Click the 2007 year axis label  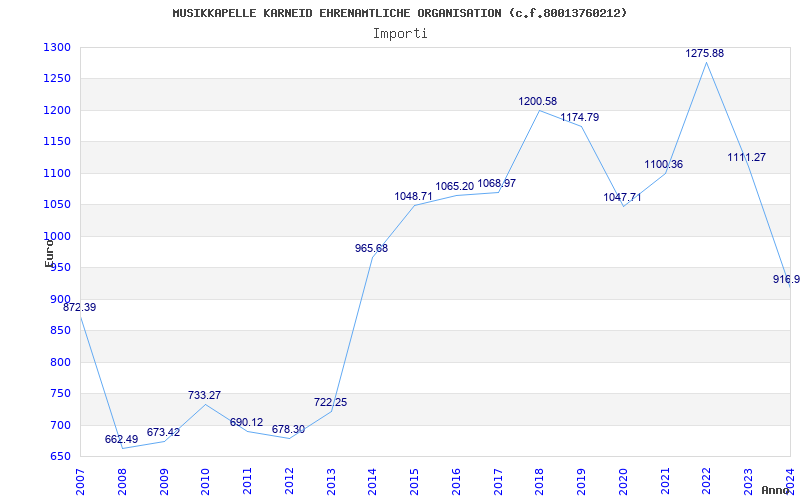(x=80, y=483)
